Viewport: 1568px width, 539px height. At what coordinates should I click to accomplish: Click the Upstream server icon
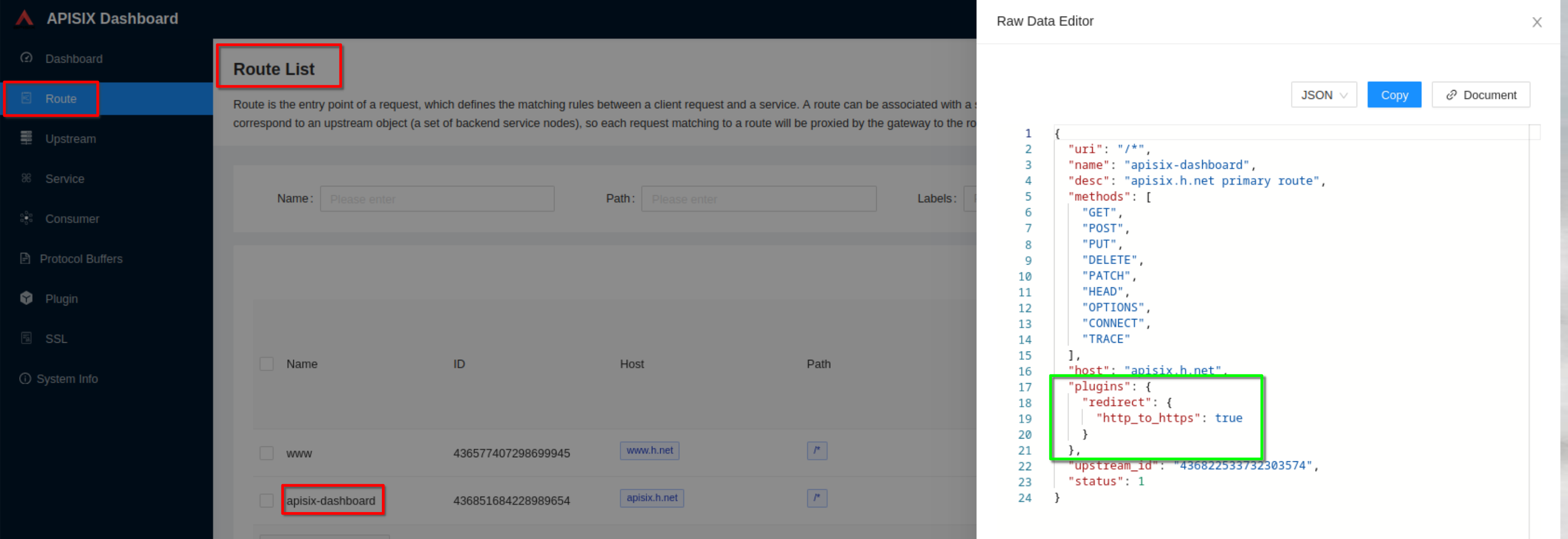(x=26, y=138)
